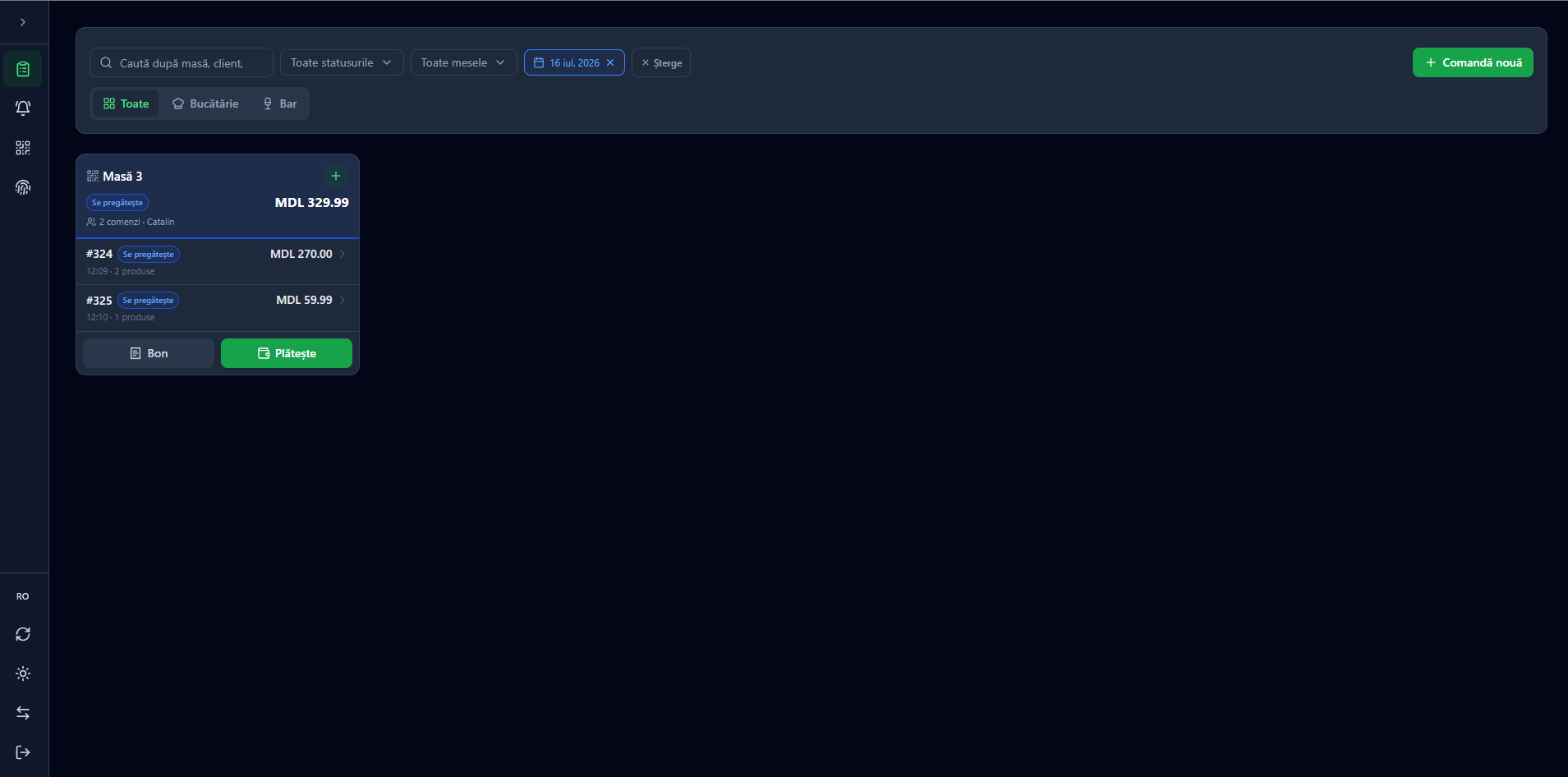Switch language via RO button

[23, 596]
